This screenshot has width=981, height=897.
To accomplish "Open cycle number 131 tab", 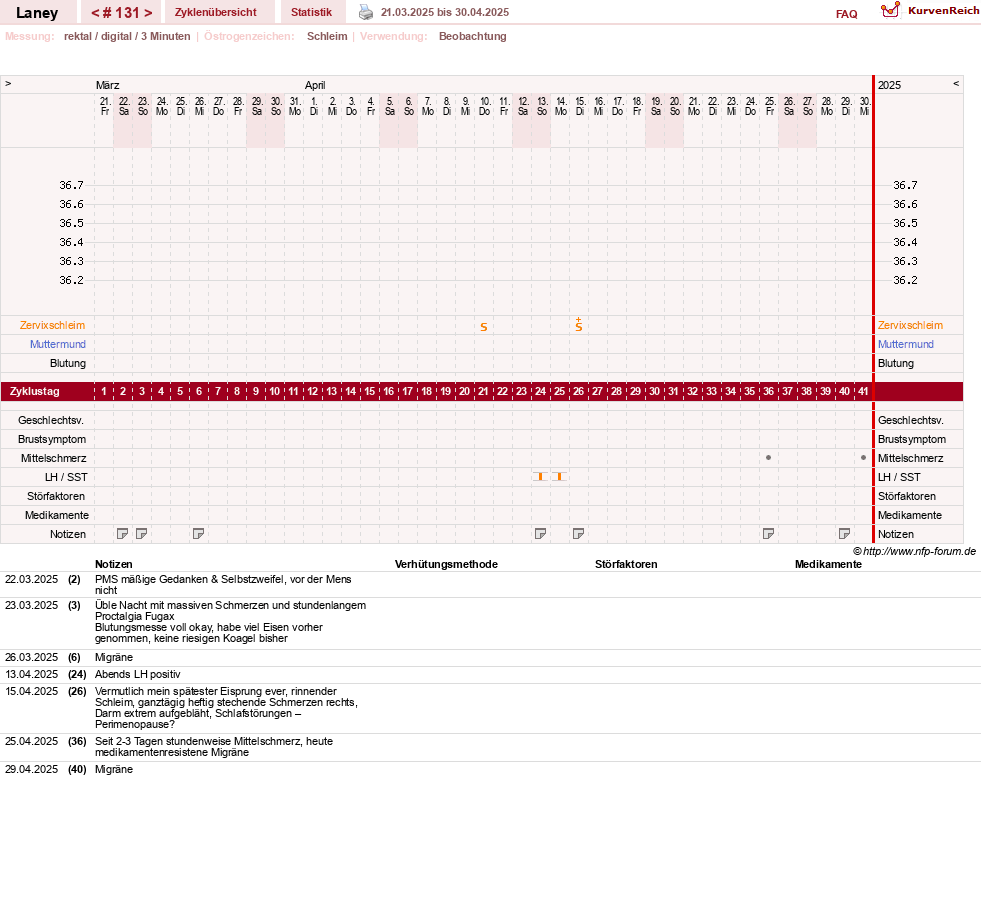I will point(121,13).
